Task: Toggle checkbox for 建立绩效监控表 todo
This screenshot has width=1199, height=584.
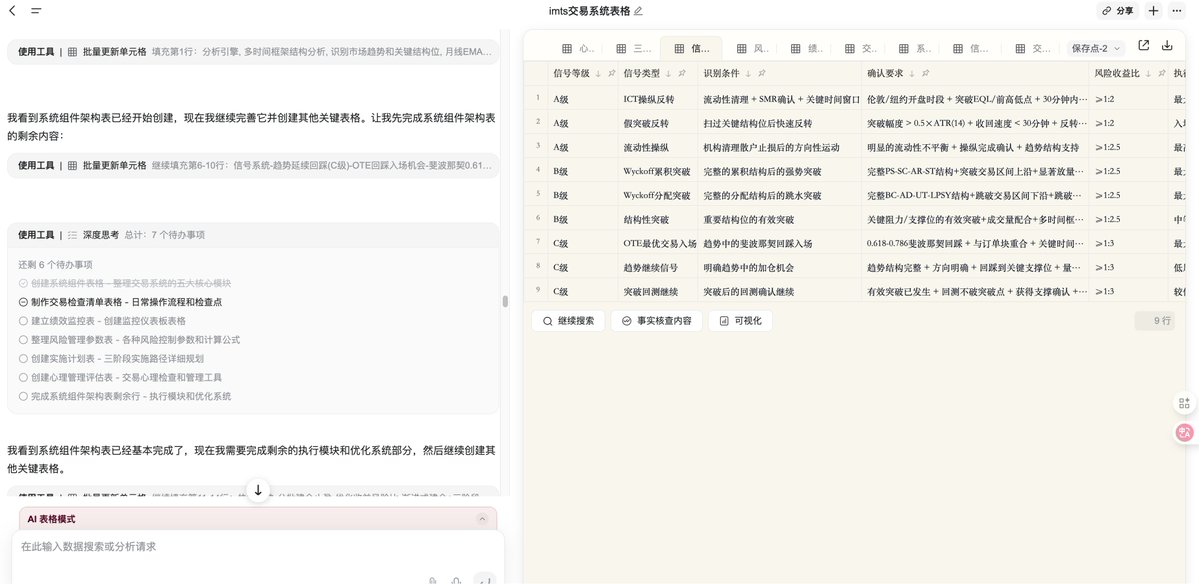Action: (24, 321)
